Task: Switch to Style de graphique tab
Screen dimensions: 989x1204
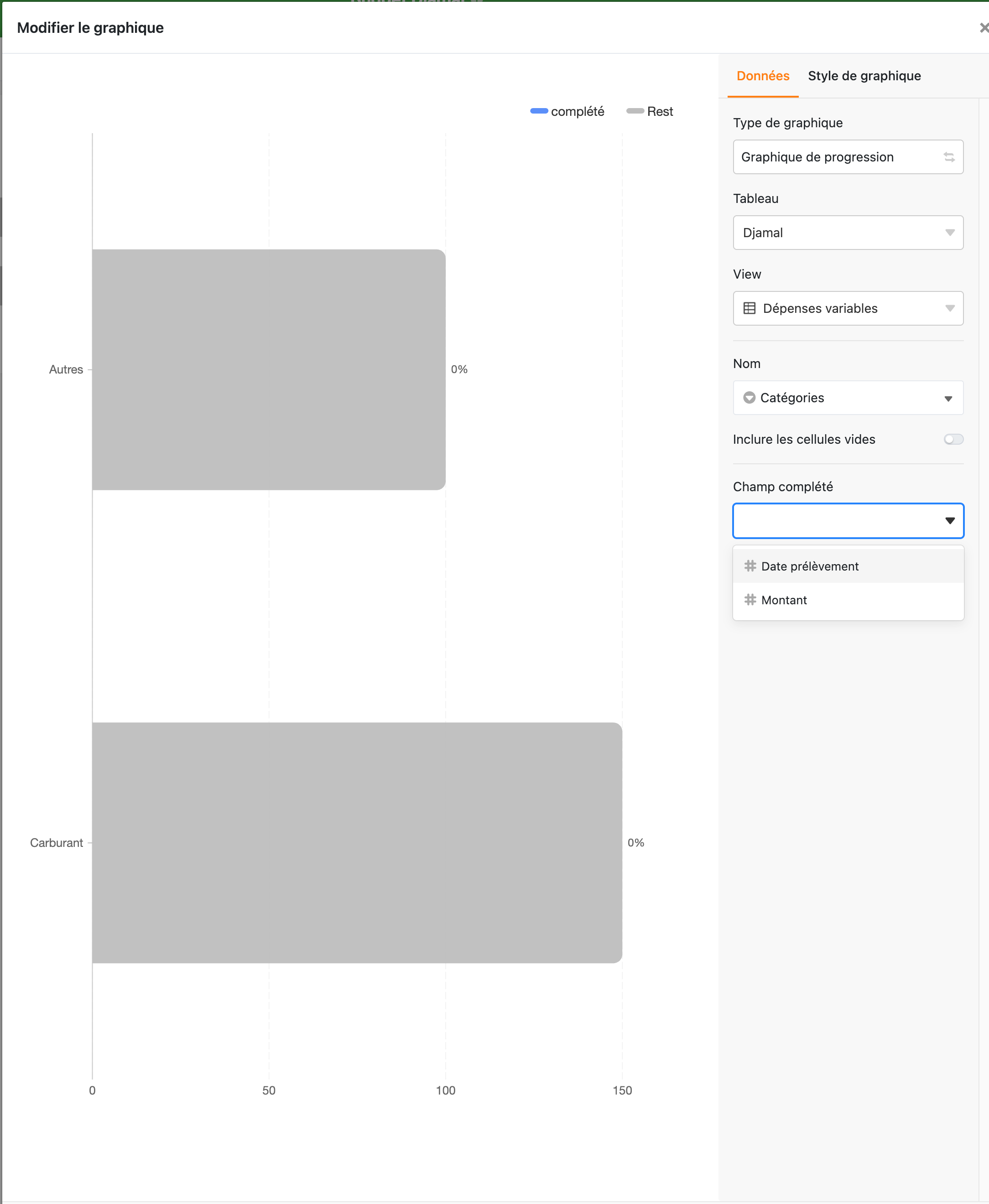Action: tap(864, 76)
